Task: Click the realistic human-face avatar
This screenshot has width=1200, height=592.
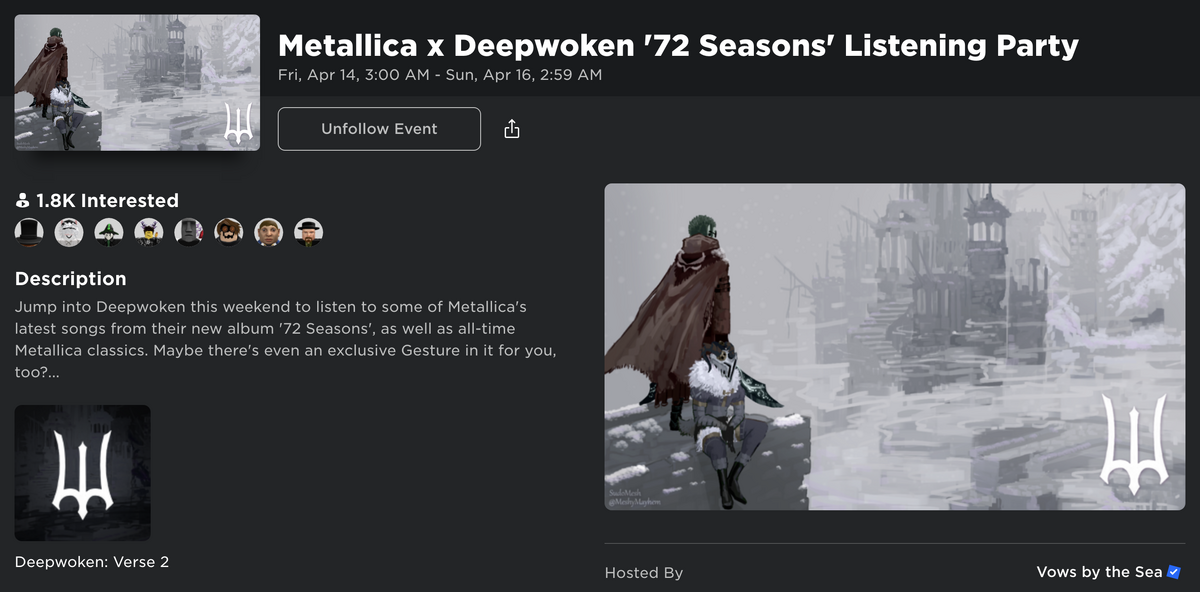Action: (x=268, y=231)
